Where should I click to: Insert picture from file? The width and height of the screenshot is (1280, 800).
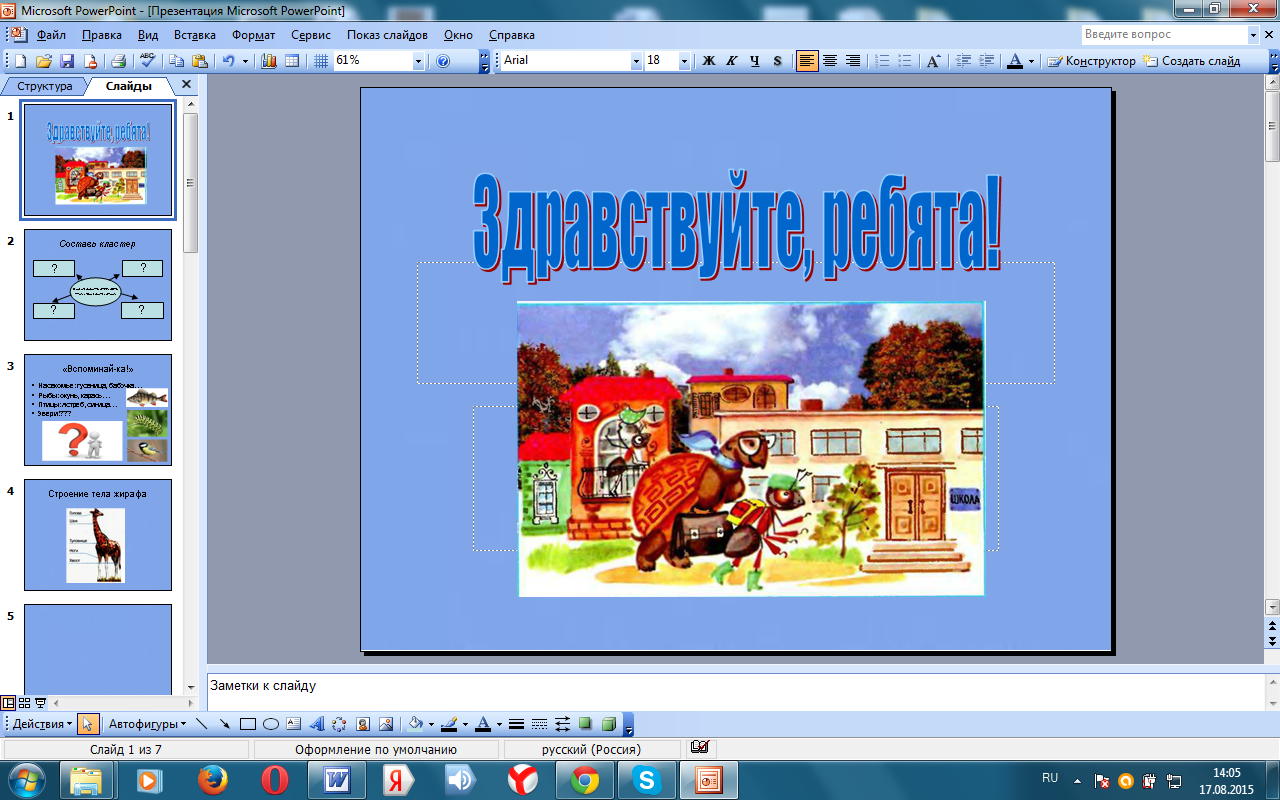click(386, 724)
